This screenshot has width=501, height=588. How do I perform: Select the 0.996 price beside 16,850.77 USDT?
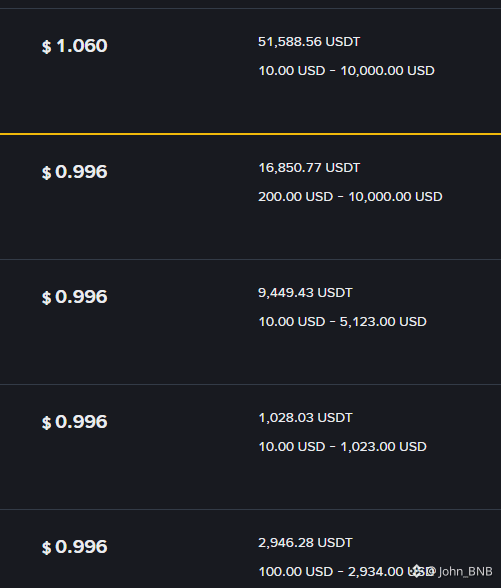pos(81,172)
